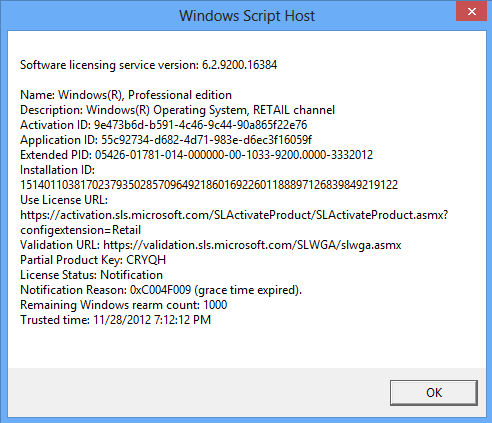This screenshot has height=423, width=492.
Task: Click the Use License URL: label
Action: (64, 200)
